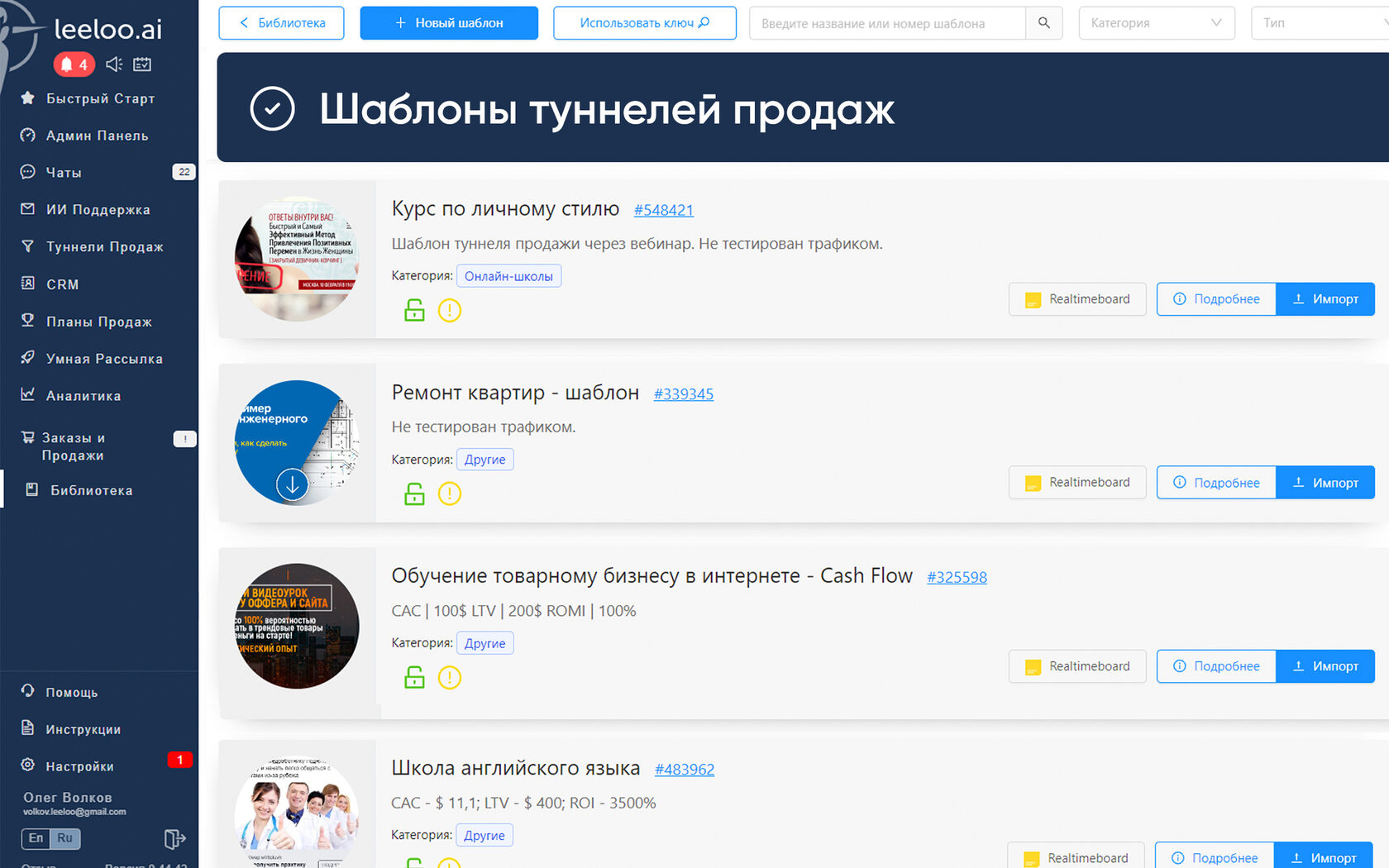Viewport: 1389px width, 868px height.
Task: Import the Ремонт квартир template
Action: point(1325,483)
